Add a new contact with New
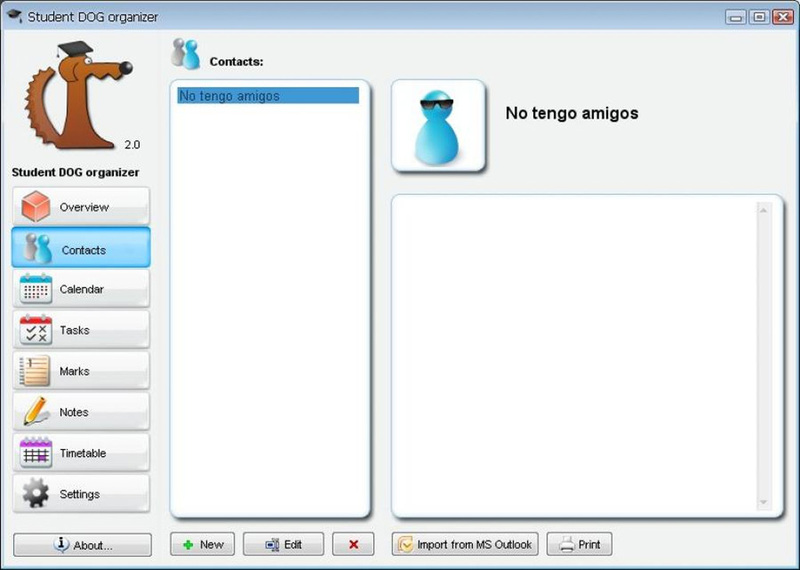This screenshot has height=570, width=800. pos(202,544)
